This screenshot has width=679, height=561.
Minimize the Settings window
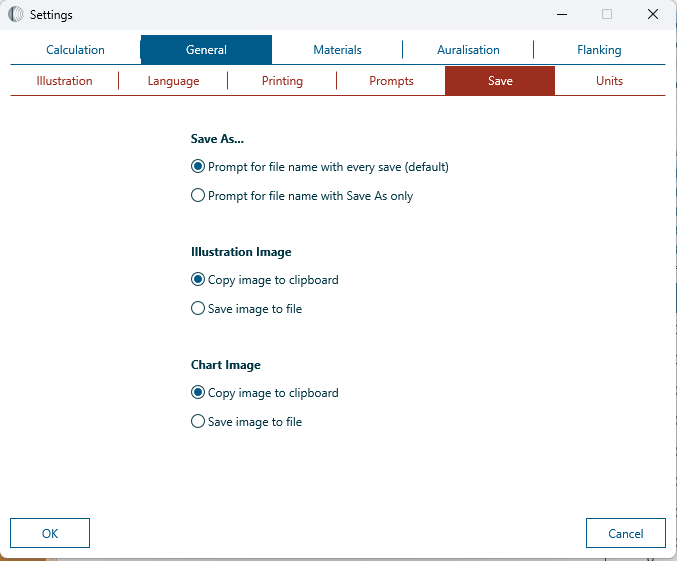(x=562, y=14)
